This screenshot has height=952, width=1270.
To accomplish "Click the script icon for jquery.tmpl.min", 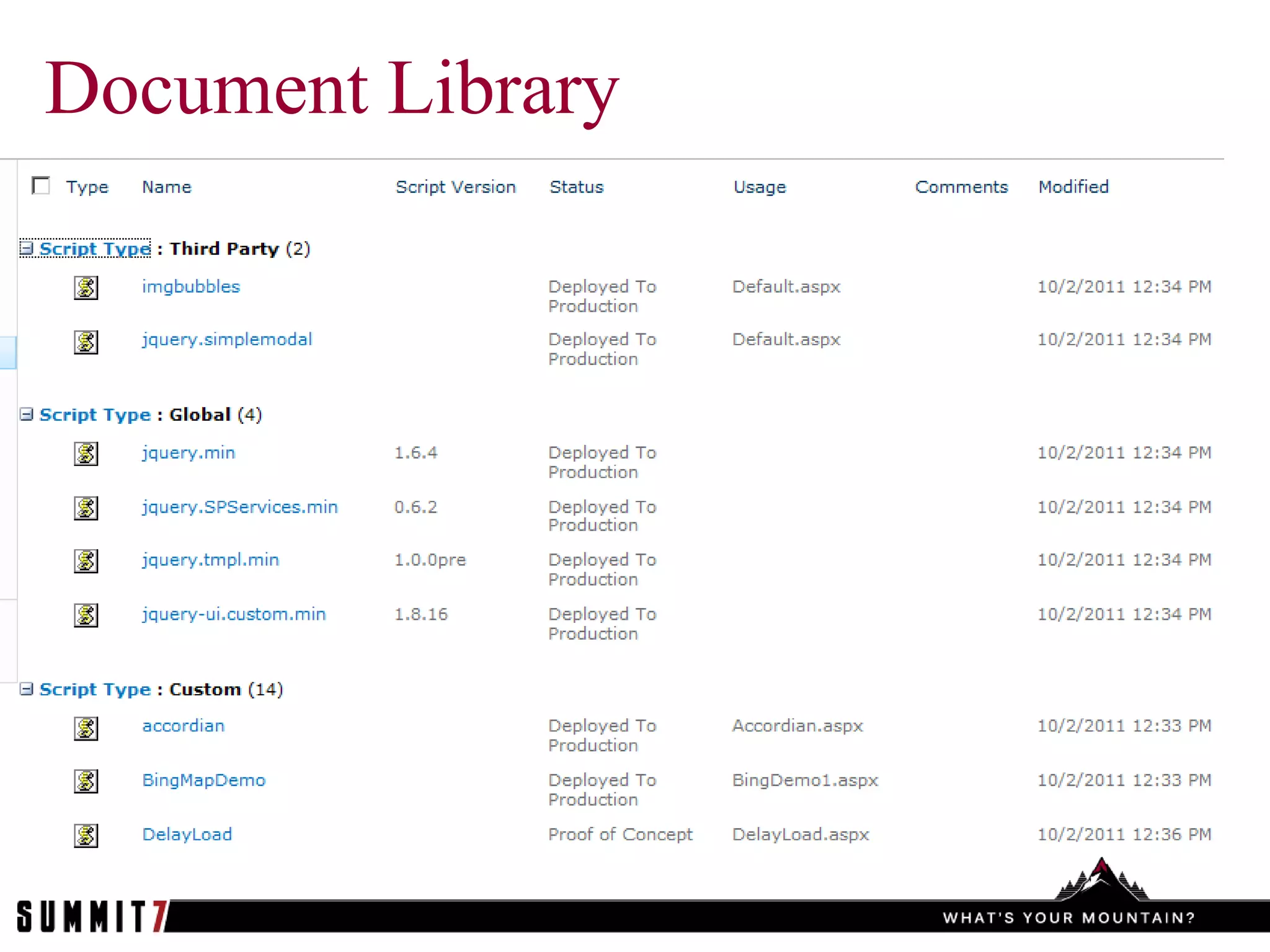I will click(86, 561).
